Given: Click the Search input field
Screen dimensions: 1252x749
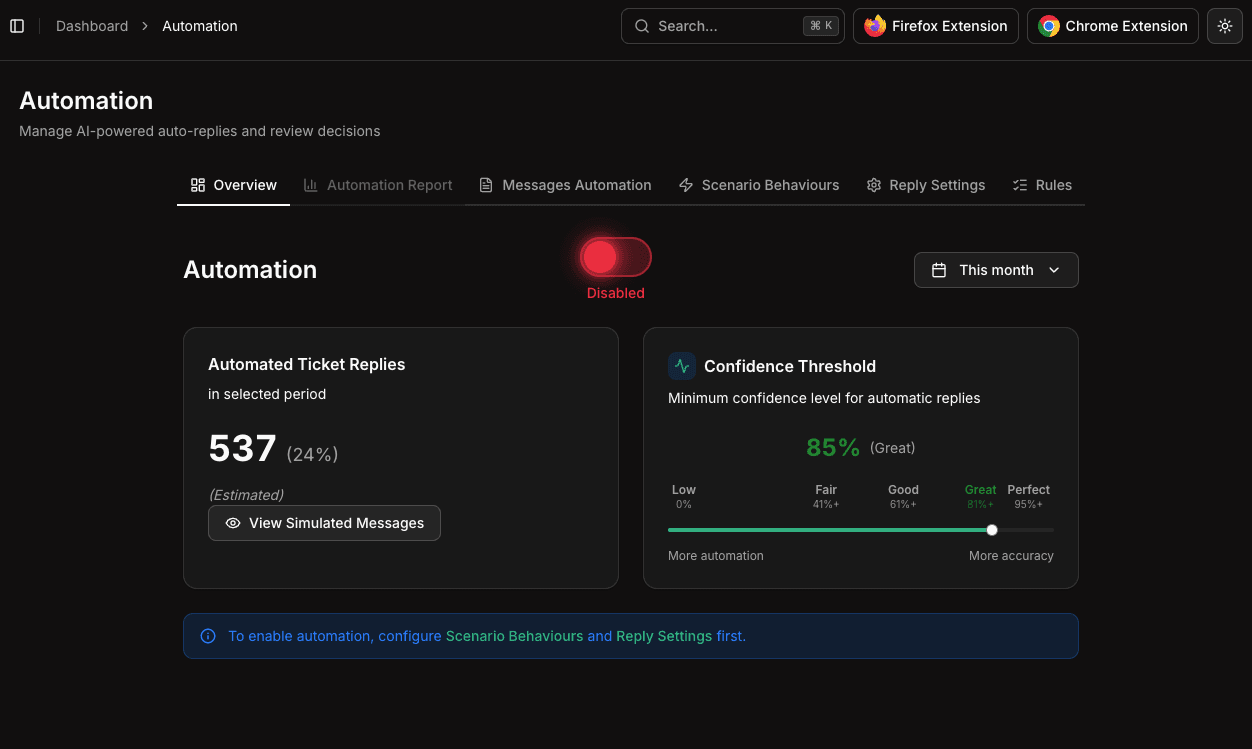Looking at the screenshot, I should point(733,26).
